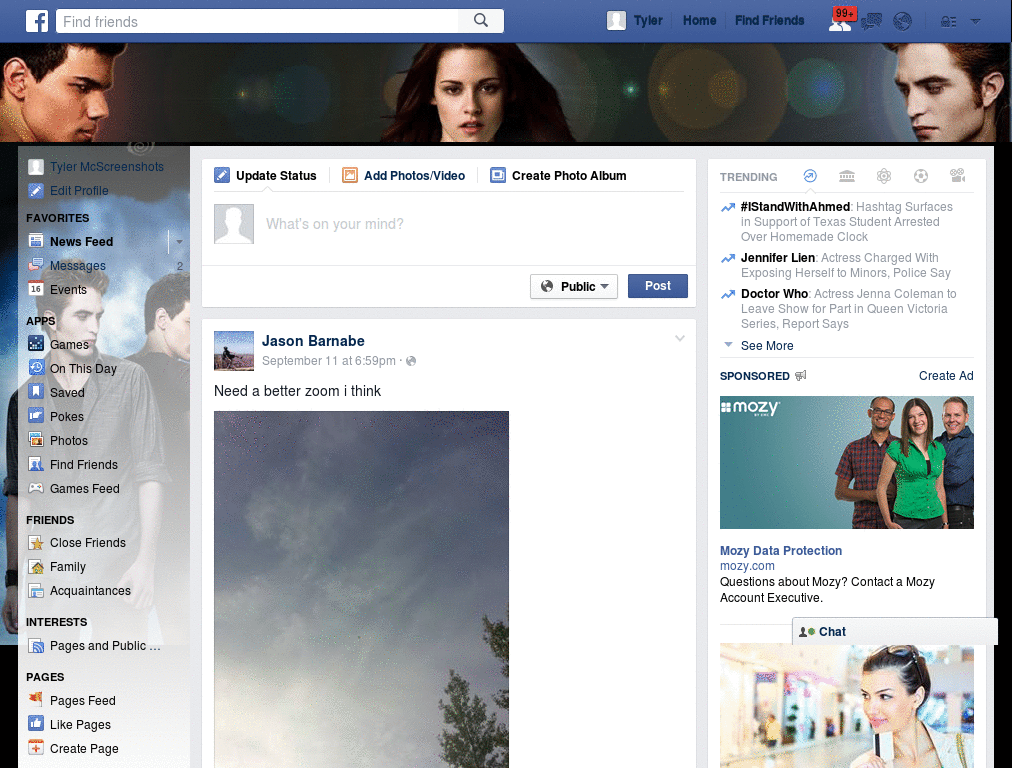Go to Home in top bar

[699, 21]
